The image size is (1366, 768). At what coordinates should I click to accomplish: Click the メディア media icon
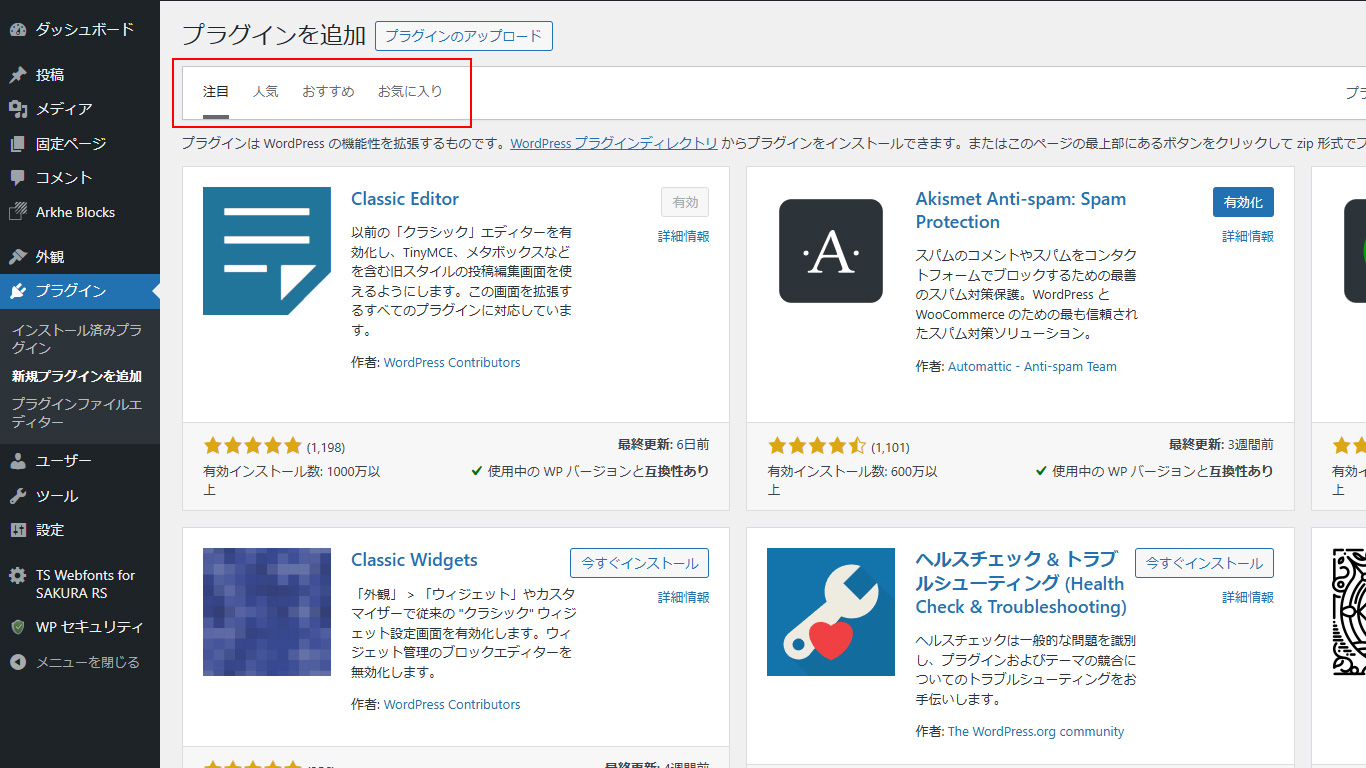click(18, 109)
